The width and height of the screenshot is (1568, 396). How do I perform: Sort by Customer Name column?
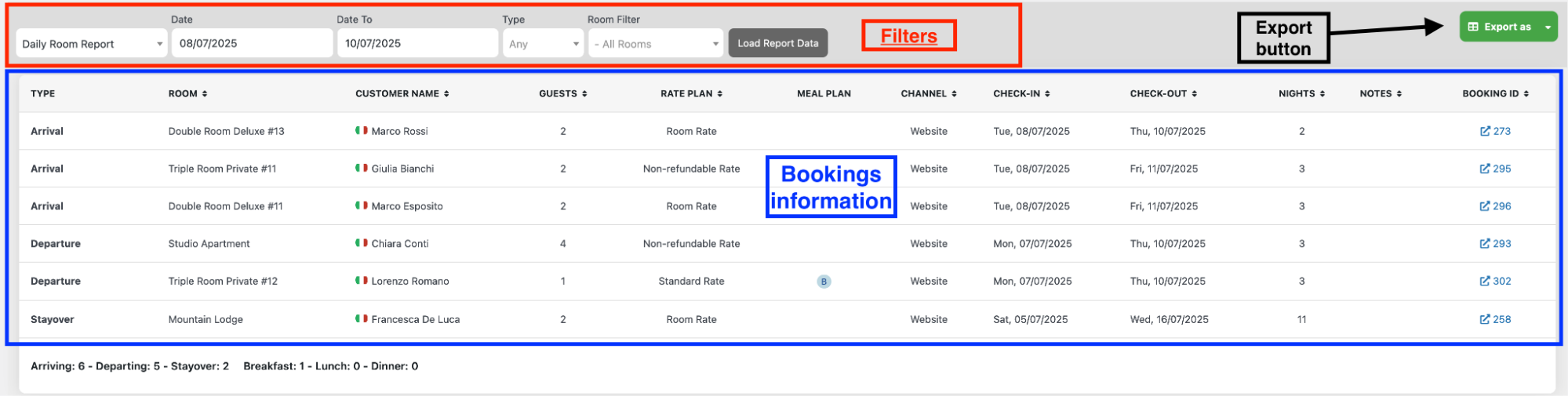tap(402, 93)
